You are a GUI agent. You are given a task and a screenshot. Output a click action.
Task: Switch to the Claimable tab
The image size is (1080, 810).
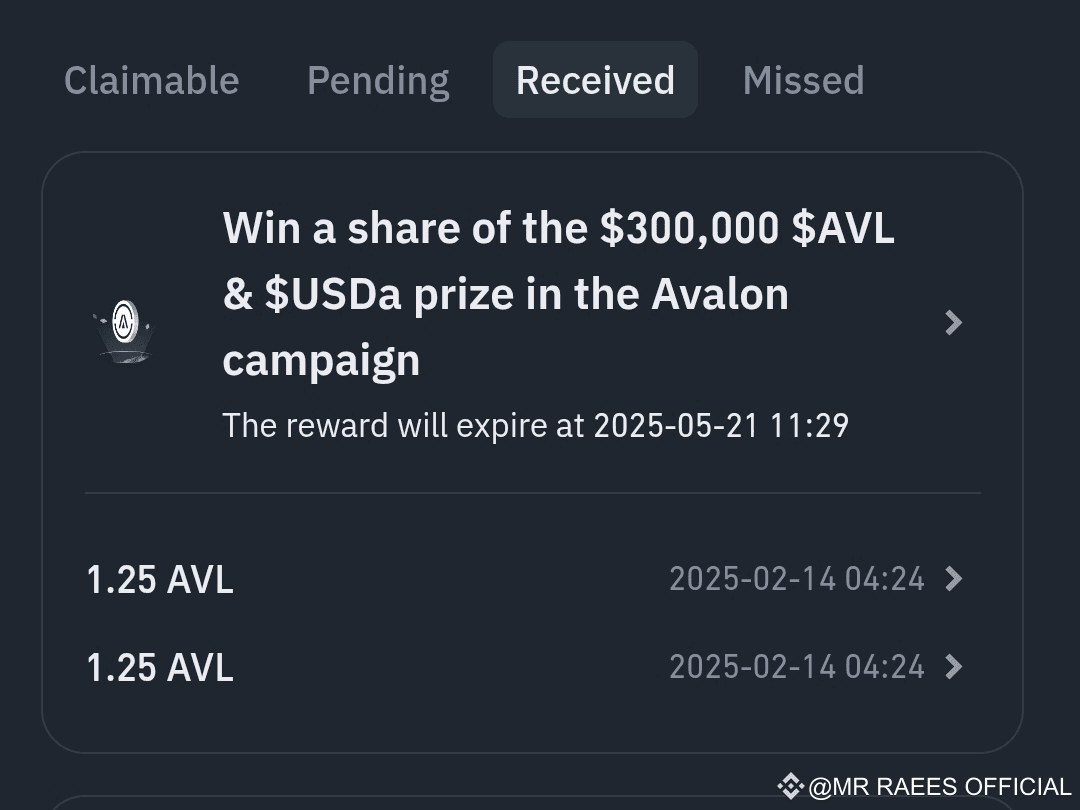tap(151, 80)
